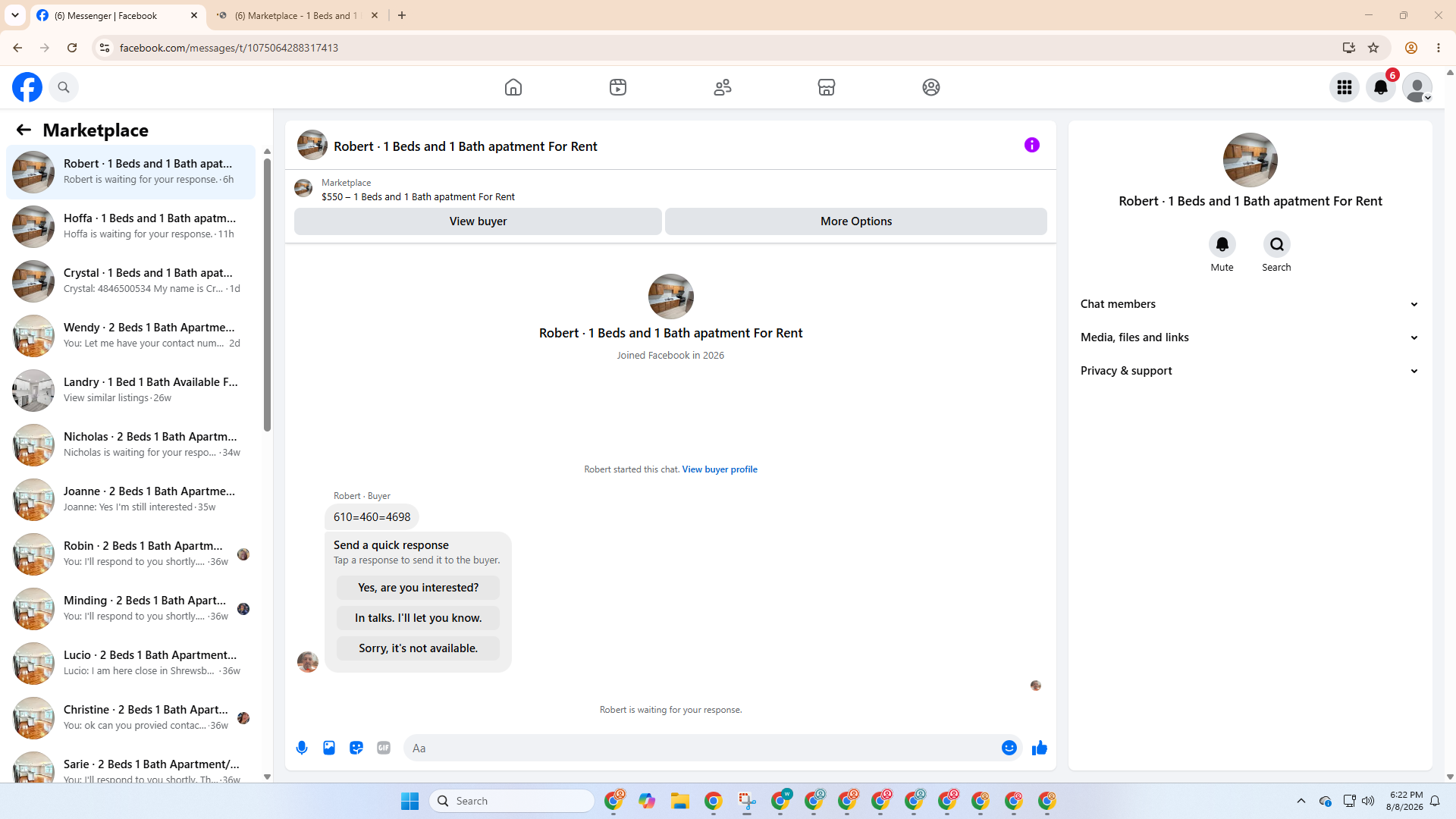Expand the Privacy & support section
Image resolution: width=1456 pixels, height=819 pixels.
(1250, 371)
